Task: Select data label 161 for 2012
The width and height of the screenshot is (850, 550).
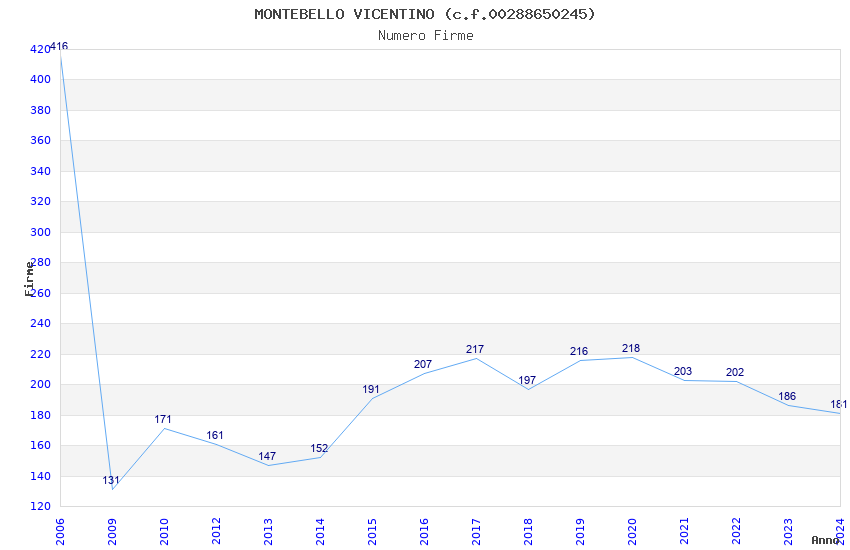Action: pyautogui.click(x=215, y=435)
